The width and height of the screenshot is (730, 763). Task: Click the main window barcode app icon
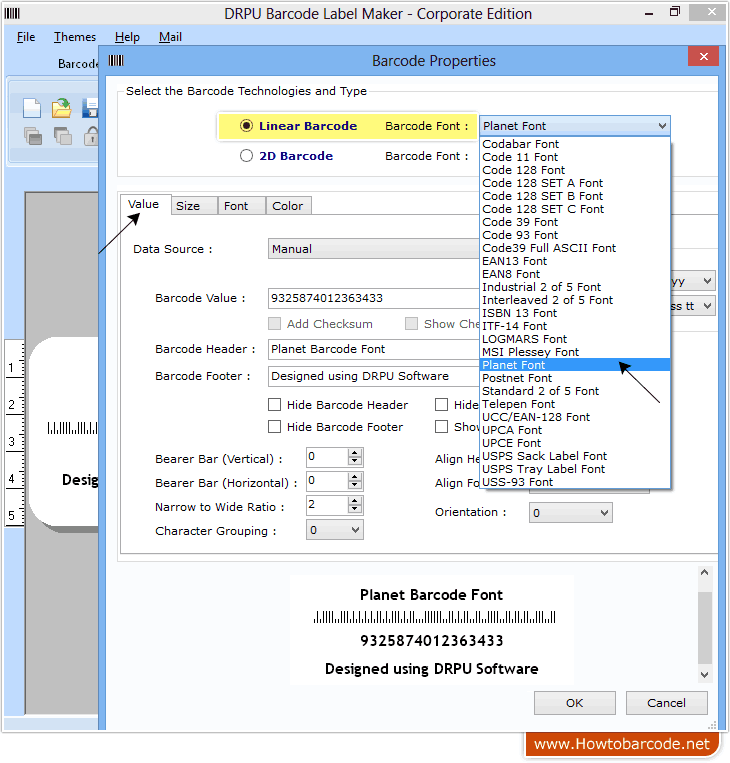click(x=12, y=13)
